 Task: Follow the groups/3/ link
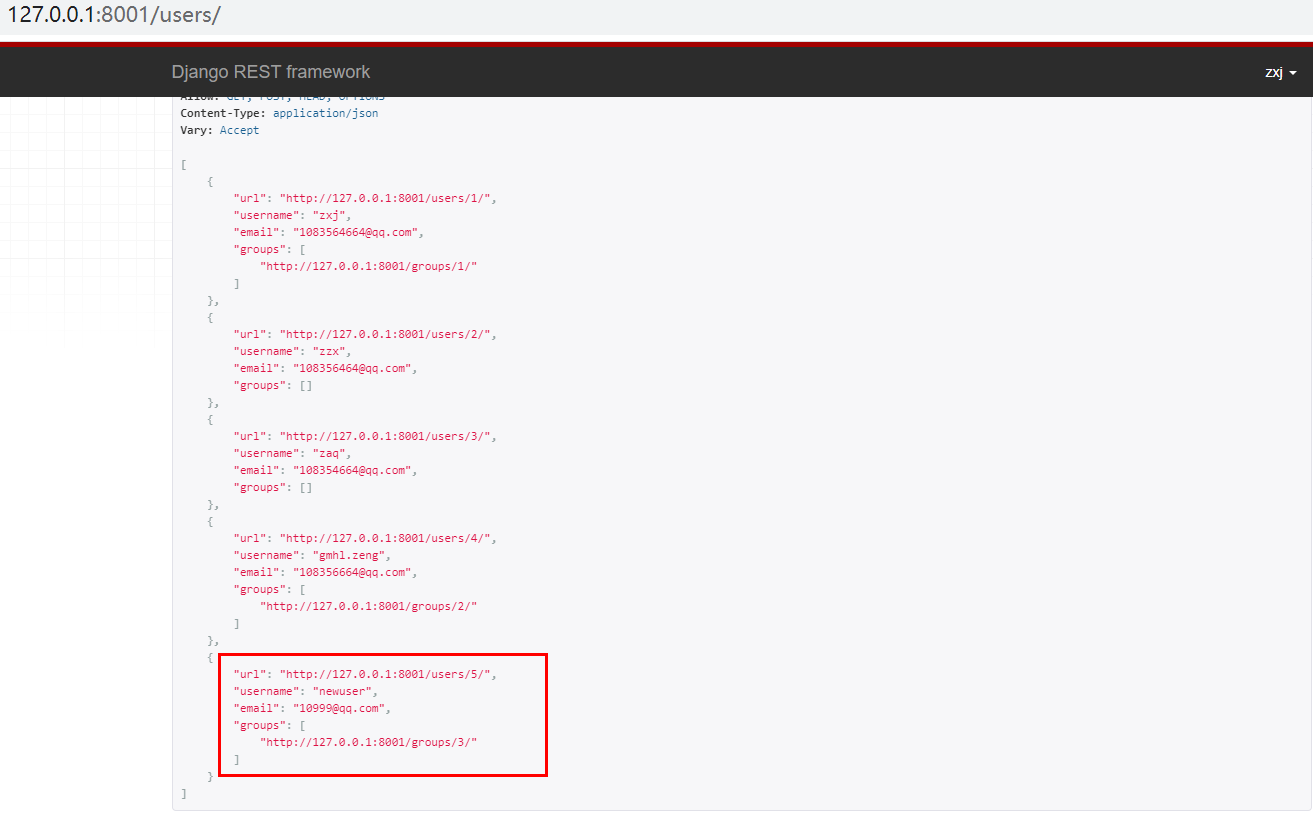pyautogui.click(x=369, y=742)
